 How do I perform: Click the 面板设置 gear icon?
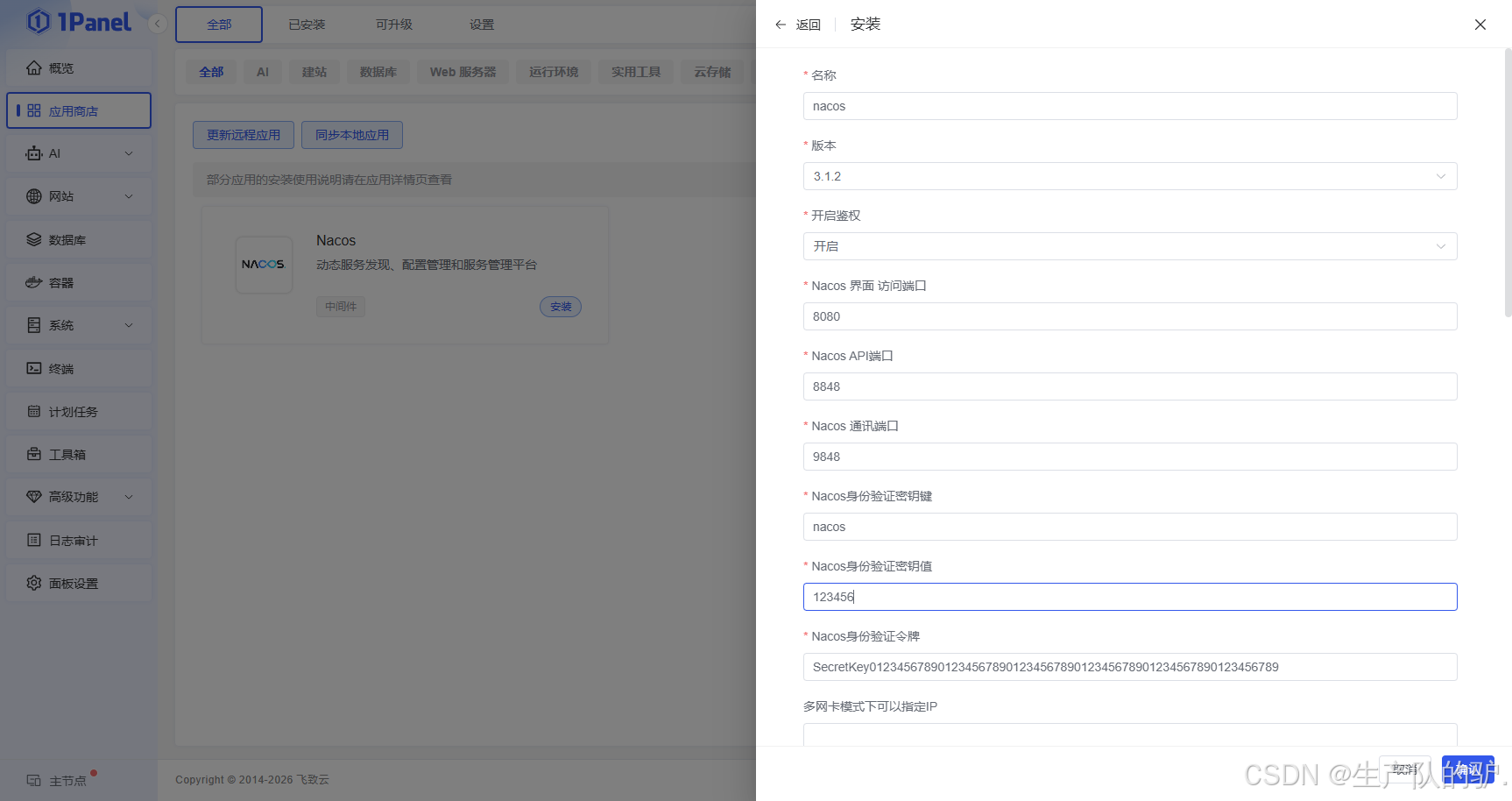(x=34, y=583)
